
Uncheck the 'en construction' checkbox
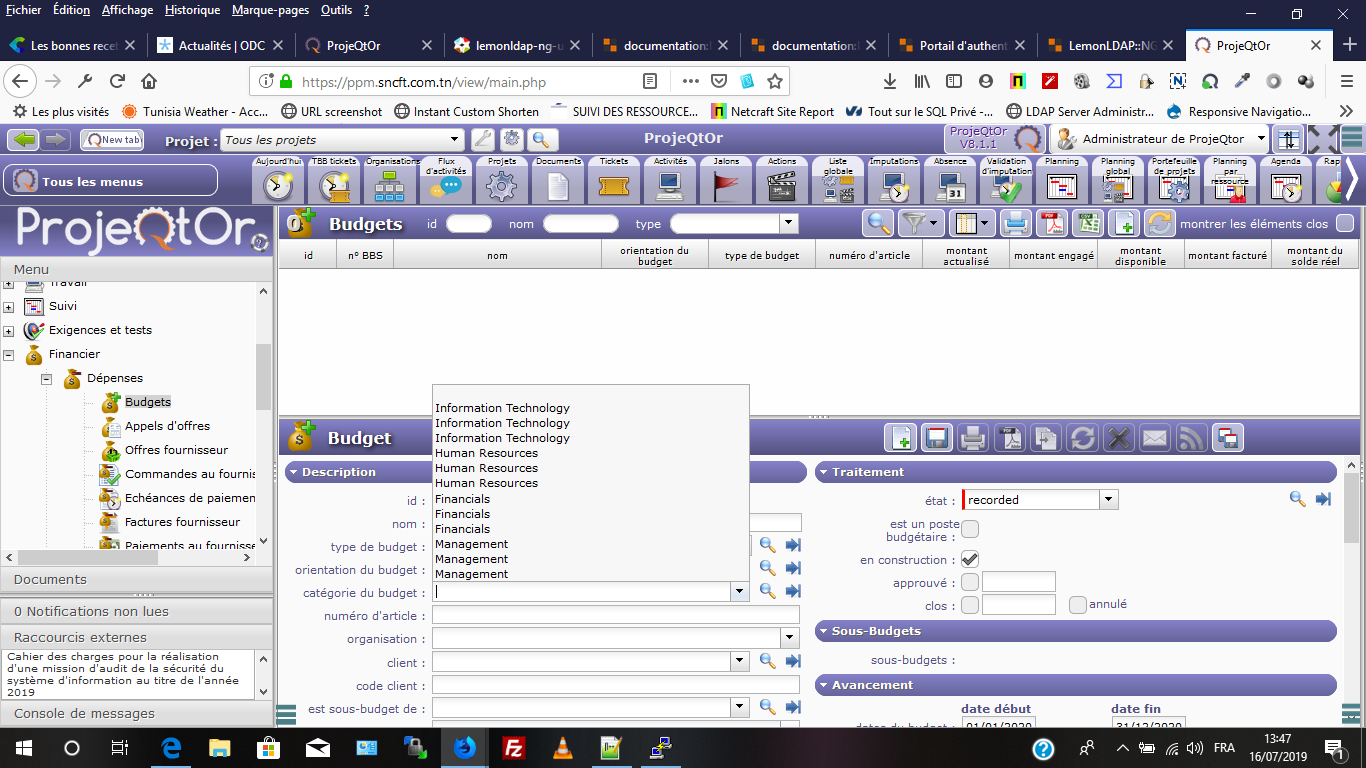969,559
